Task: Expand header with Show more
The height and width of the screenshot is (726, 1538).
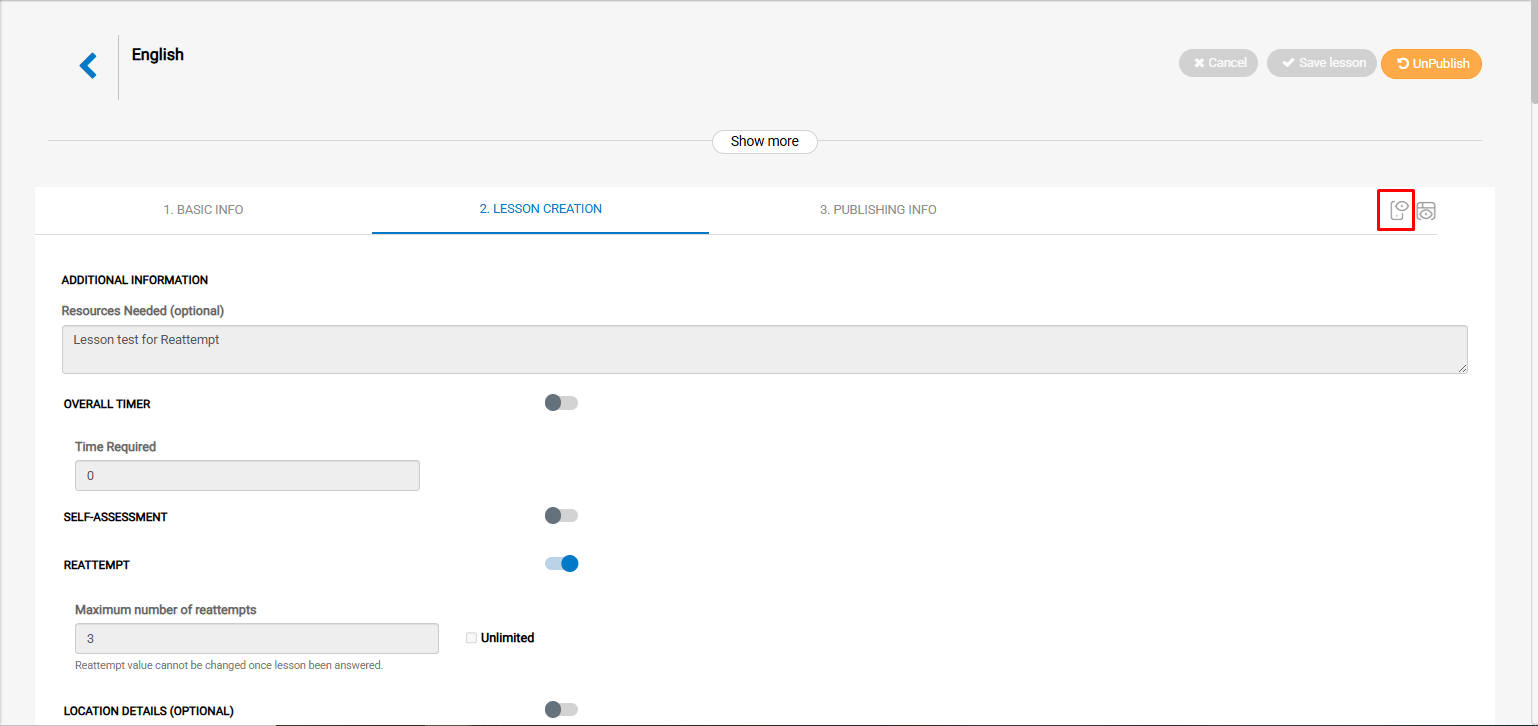Action: point(764,142)
